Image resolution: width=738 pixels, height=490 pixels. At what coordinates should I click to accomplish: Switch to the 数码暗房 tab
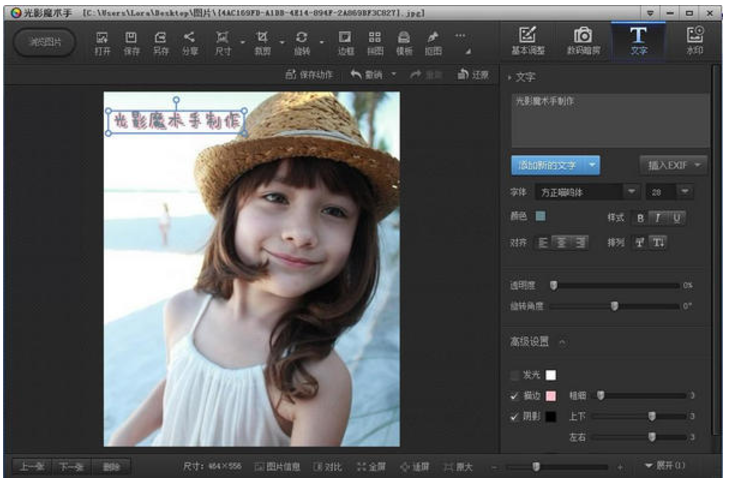coord(582,40)
